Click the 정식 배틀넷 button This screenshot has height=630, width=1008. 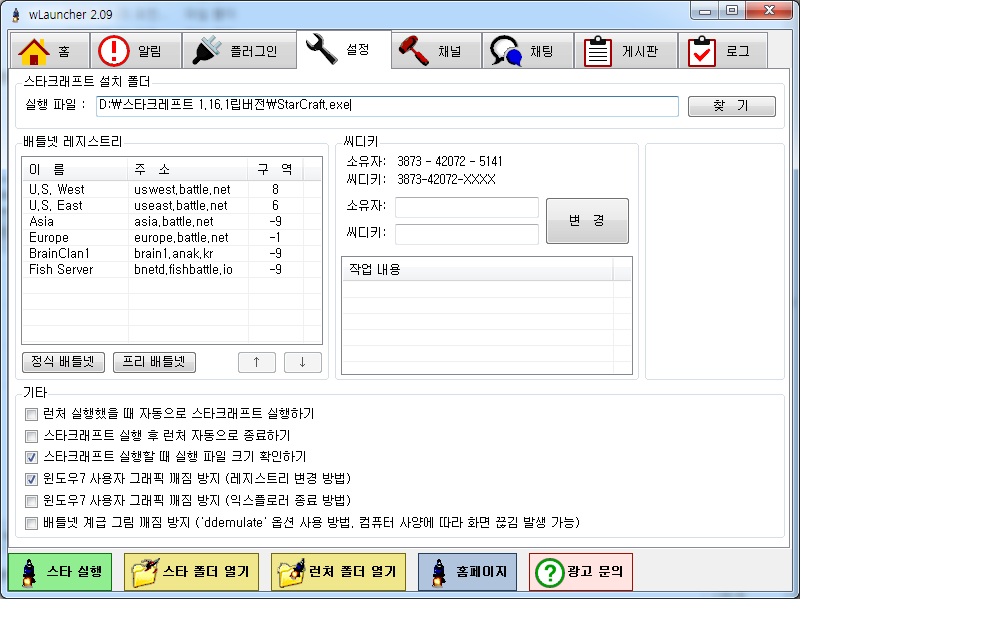63,362
